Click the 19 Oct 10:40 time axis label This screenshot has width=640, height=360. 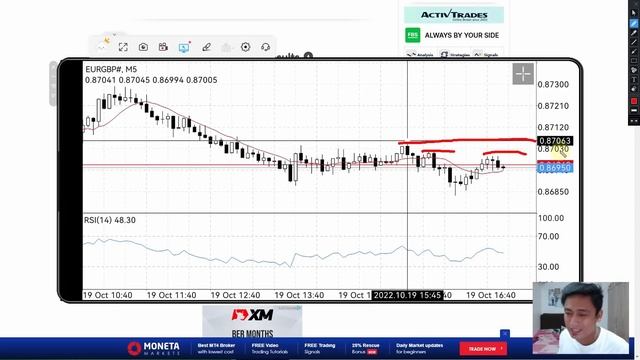tap(108, 295)
